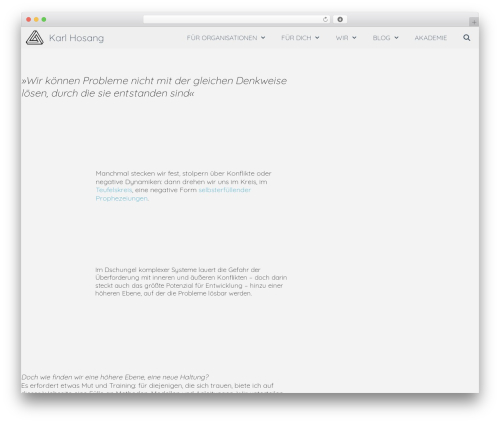Close the browser window with red button
This screenshot has width=500, height=423.
pyautogui.click(x=29, y=19)
